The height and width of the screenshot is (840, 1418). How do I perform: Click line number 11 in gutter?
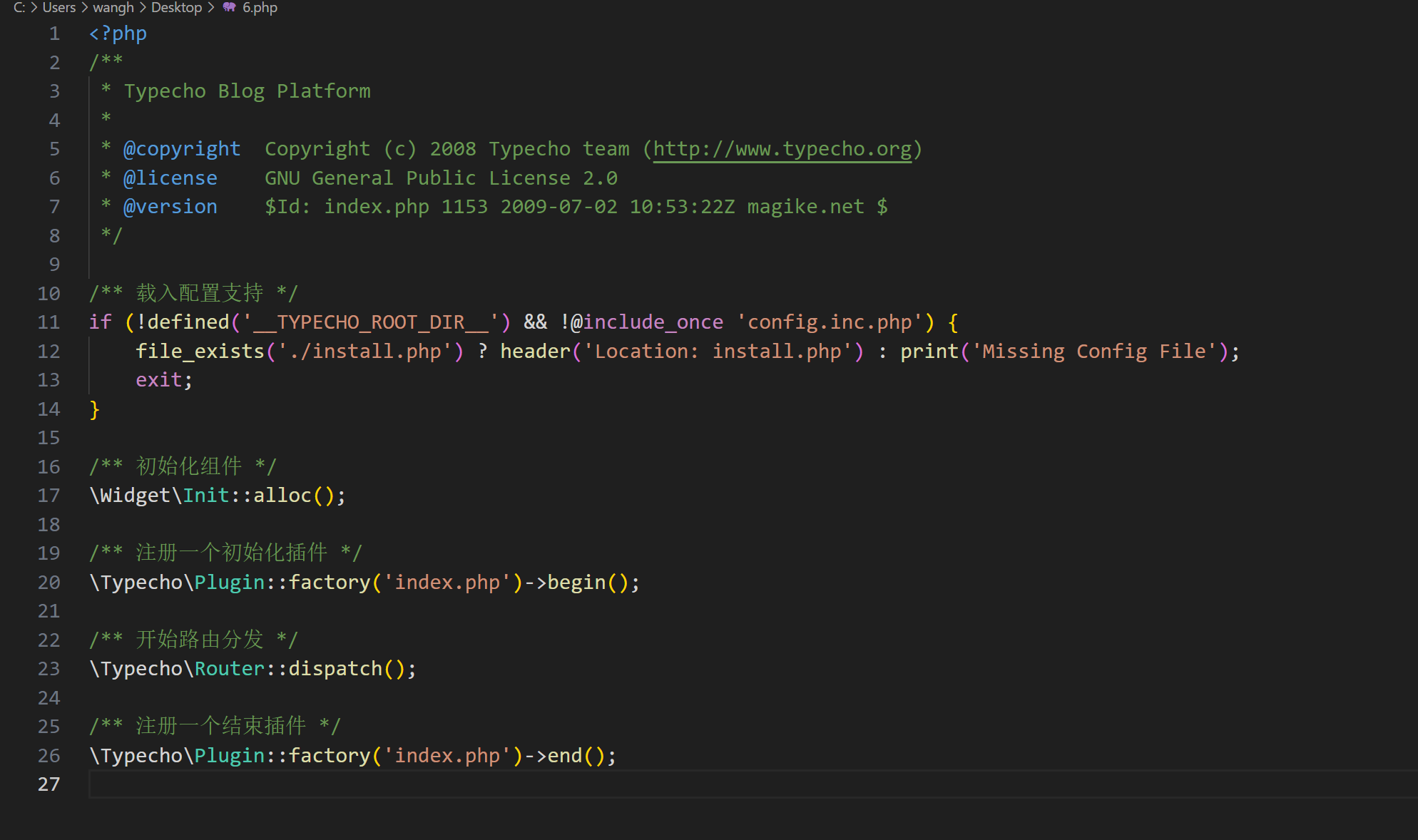(x=49, y=322)
